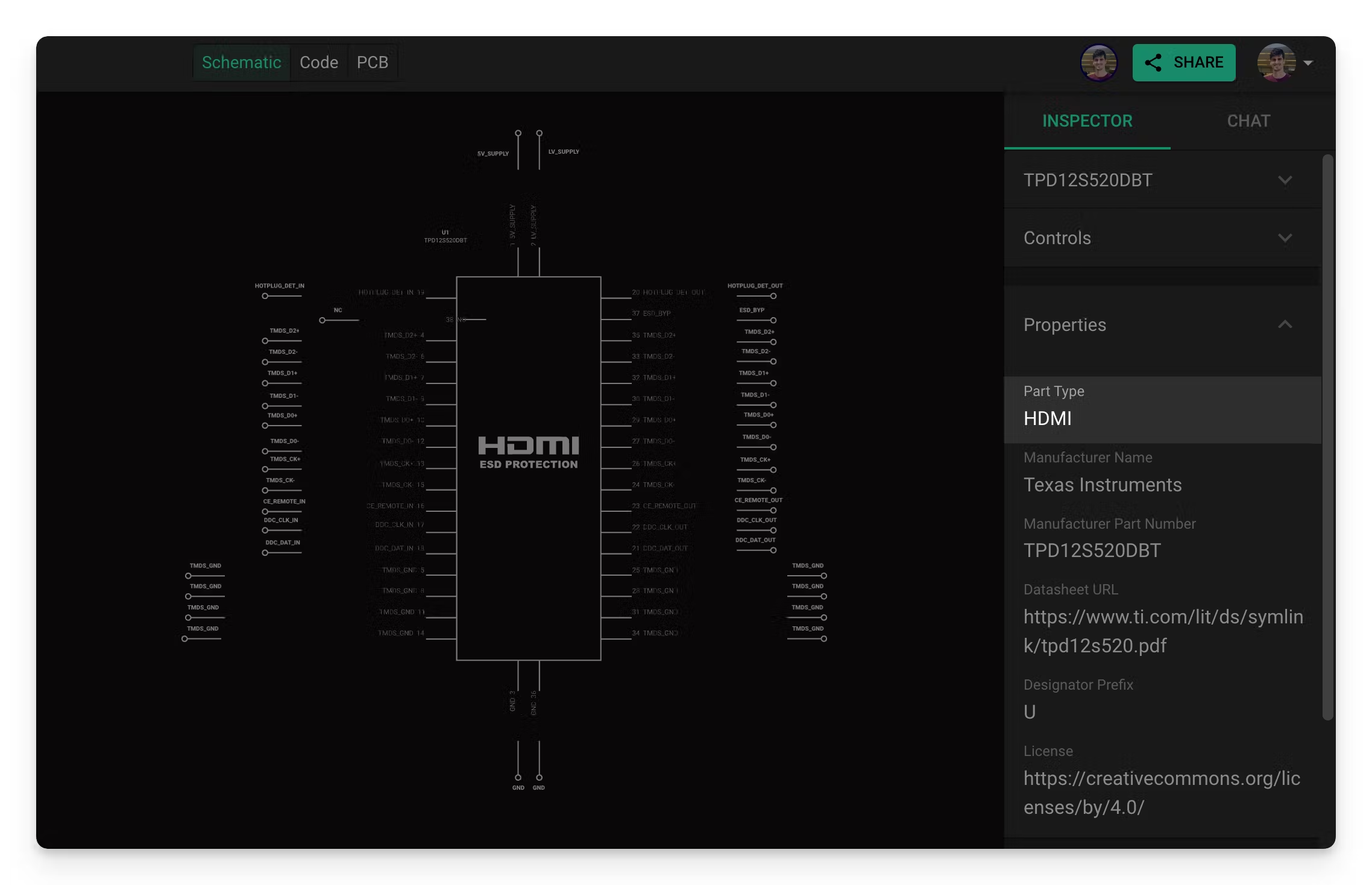This screenshot has width=1372, height=885.
Task: Select the HOTPLUG_DET_OUT terminal
Action: click(755, 291)
